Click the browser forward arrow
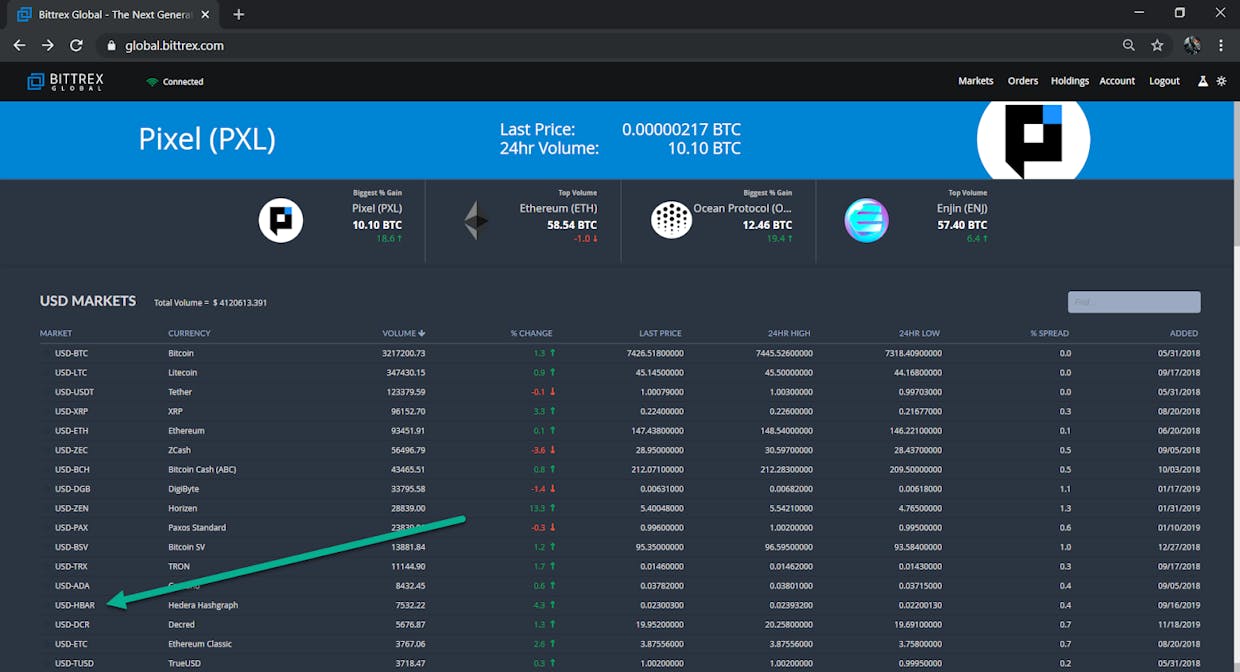This screenshot has height=672, width=1240. (x=48, y=45)
